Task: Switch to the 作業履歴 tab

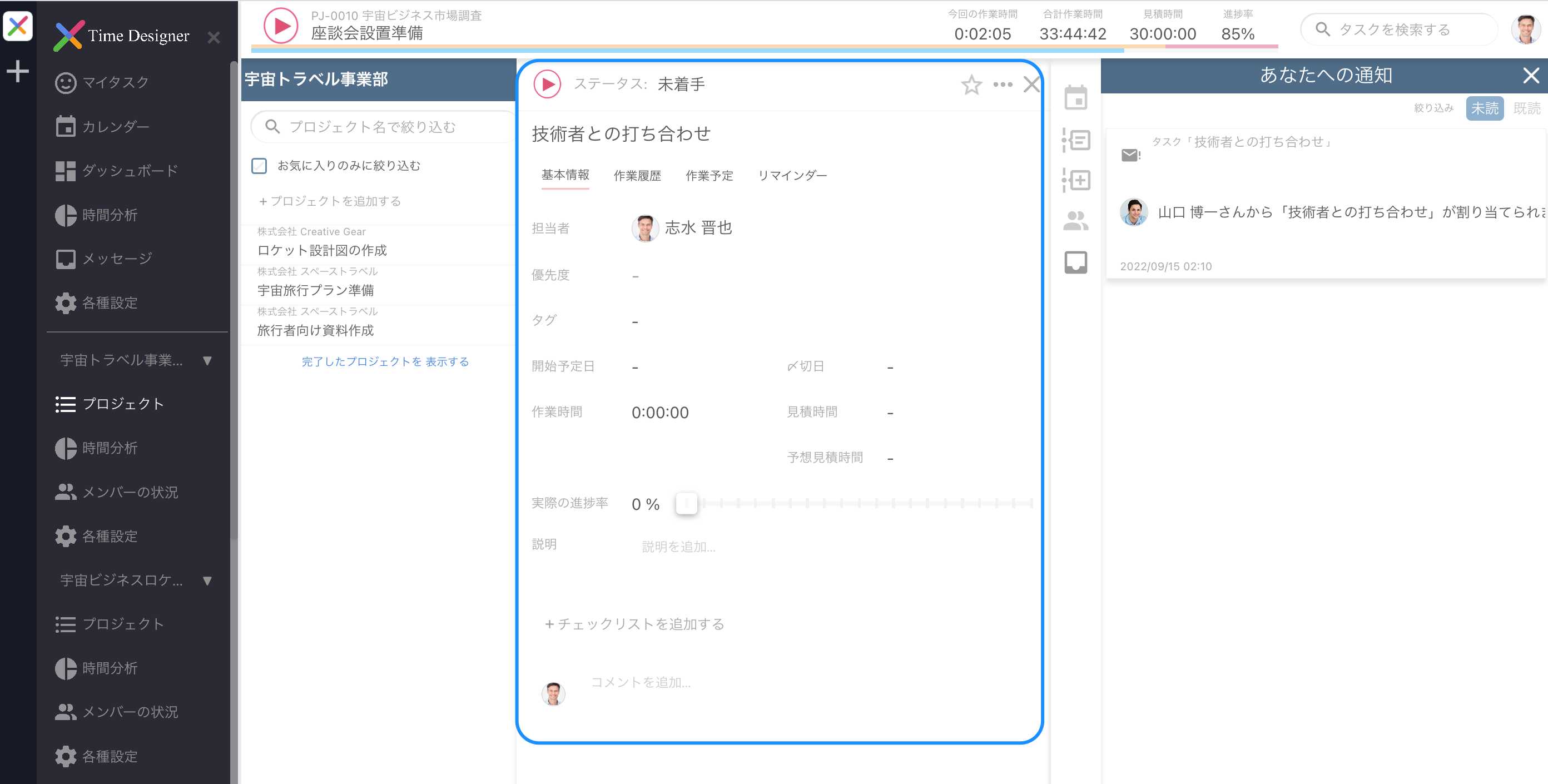Action: point(637,175)
